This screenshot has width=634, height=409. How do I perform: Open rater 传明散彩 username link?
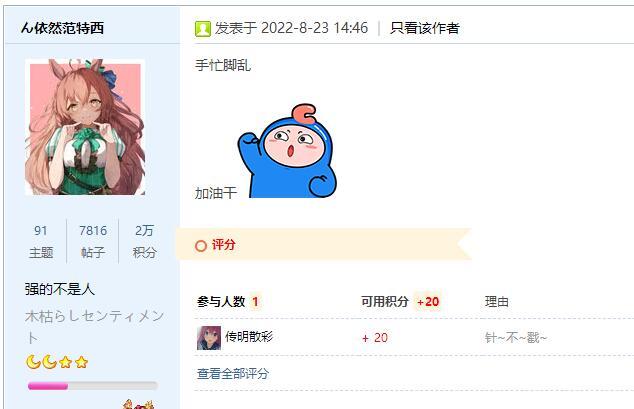[x=249, y=337]
